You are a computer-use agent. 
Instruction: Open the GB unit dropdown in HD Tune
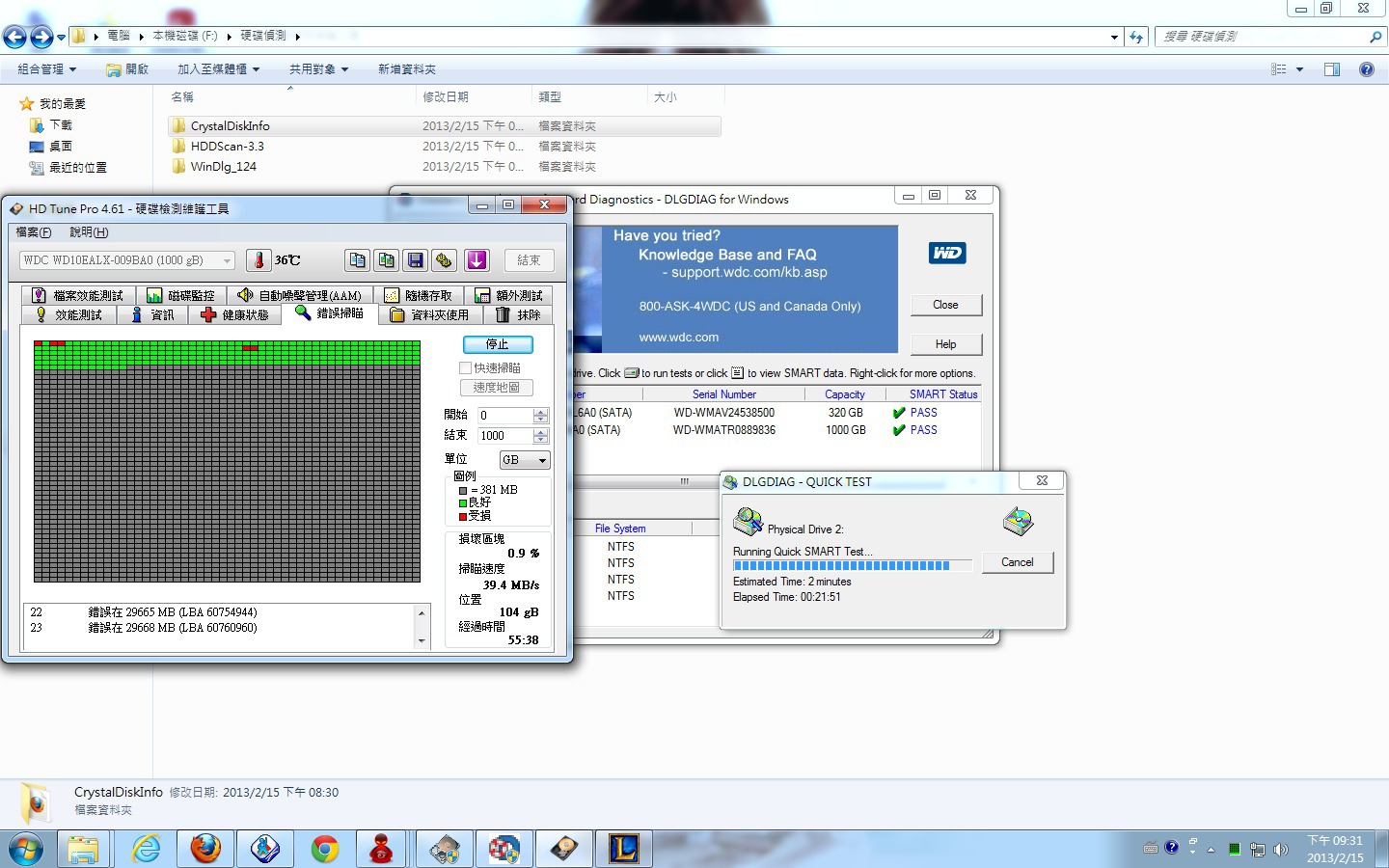click(525, 460)
